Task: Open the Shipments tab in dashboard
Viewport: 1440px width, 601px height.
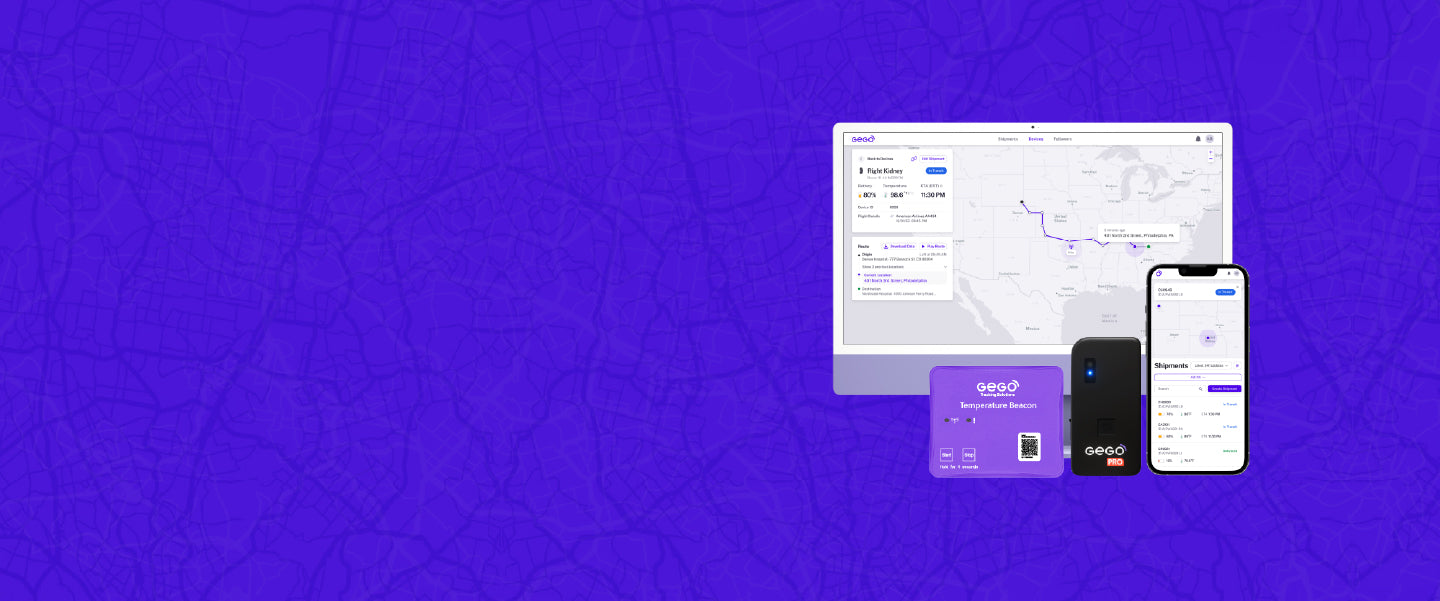Action: pos(1007,139)
